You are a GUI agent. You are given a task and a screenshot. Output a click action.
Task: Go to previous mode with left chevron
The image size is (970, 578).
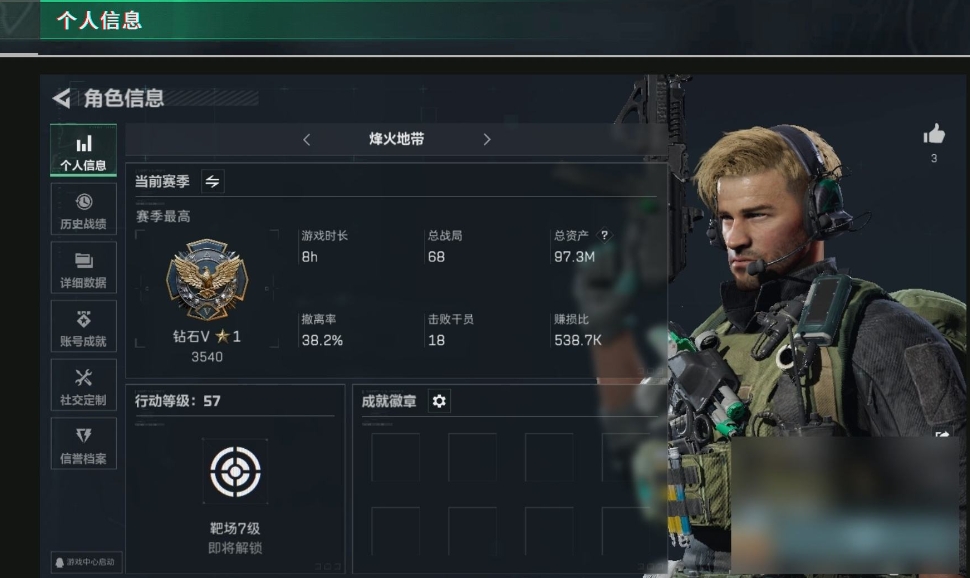pos(307,140)
